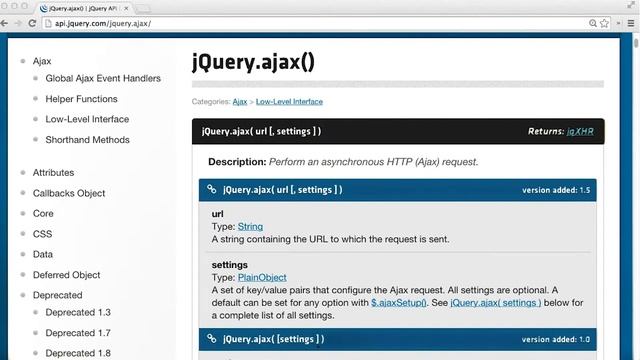Click the jQuery.ajax( [settings ] ) blue signature header
Viewport: 640px width, 360px height.
coord(398,339)
